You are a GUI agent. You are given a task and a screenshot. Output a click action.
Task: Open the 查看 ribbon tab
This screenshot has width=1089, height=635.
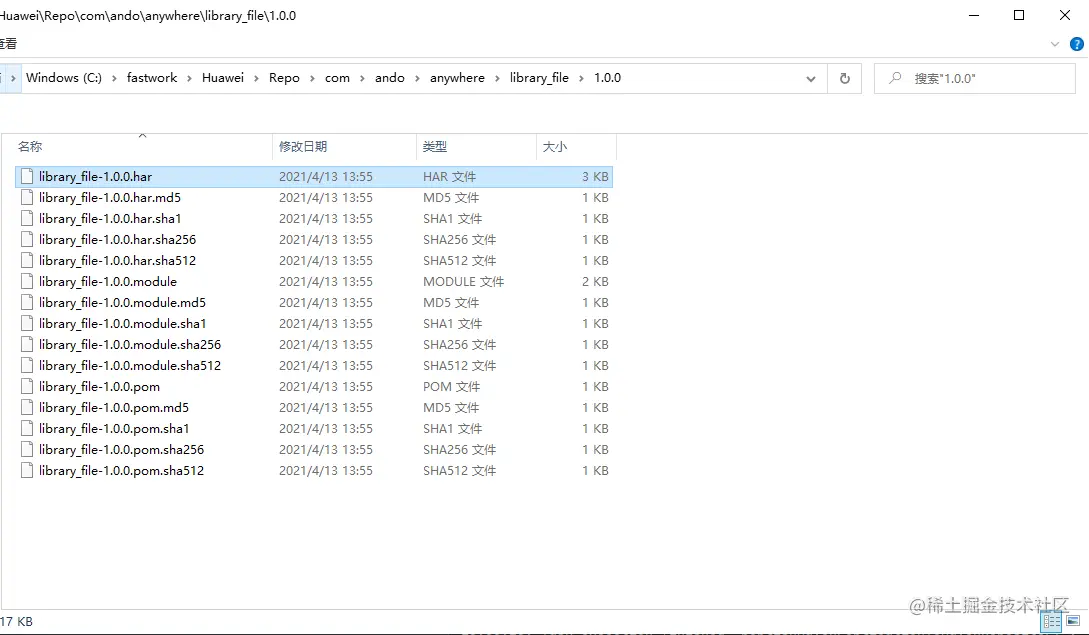[8, 44]
